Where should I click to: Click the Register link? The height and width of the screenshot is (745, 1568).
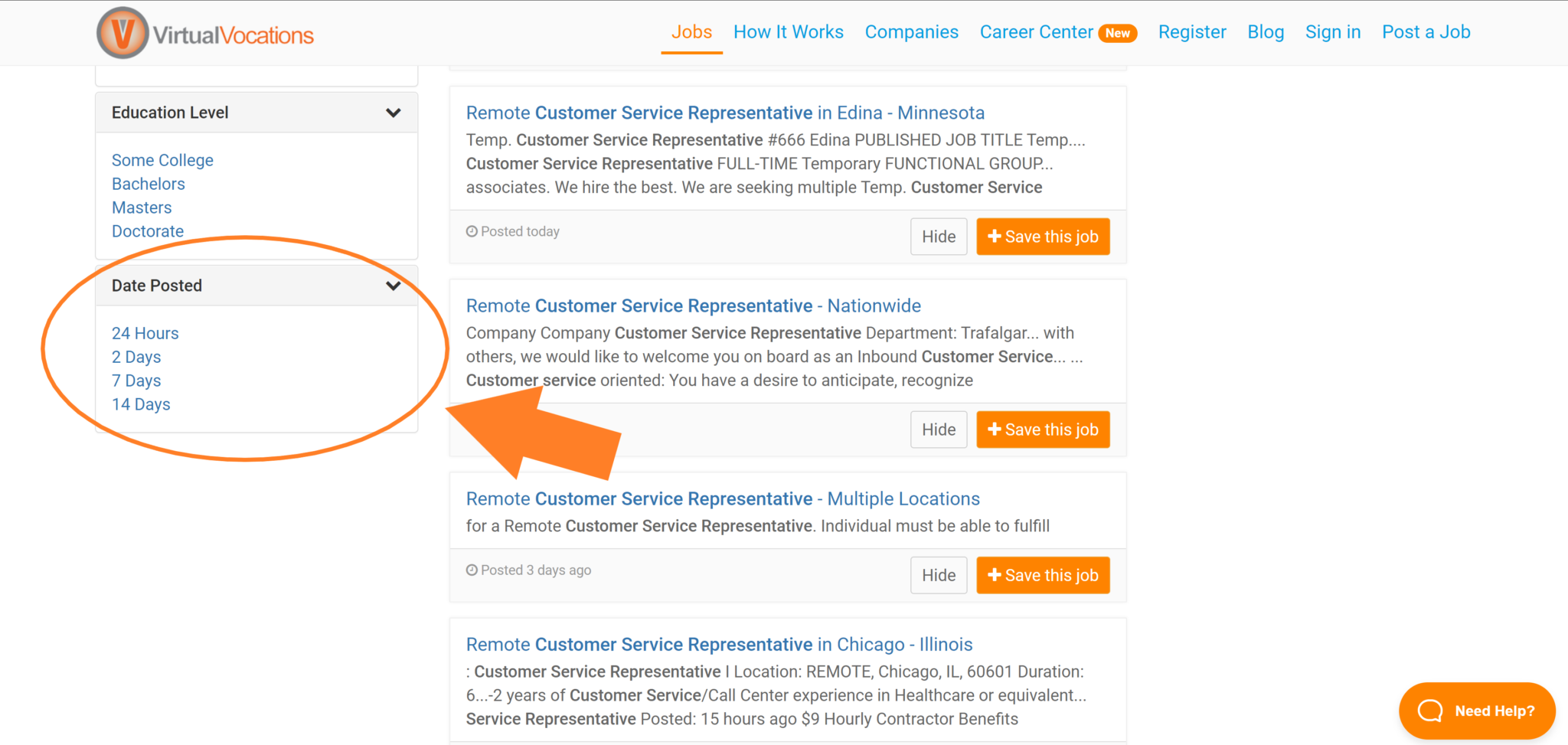[1192, 31]
